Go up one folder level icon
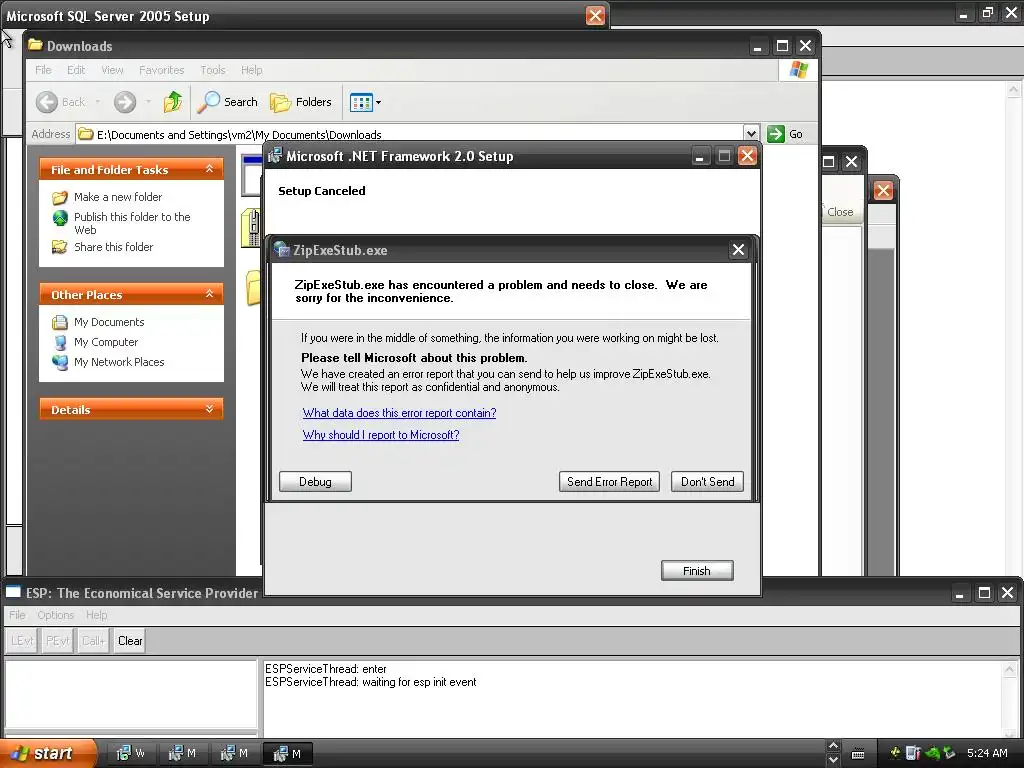 click(x=173, y=102)
